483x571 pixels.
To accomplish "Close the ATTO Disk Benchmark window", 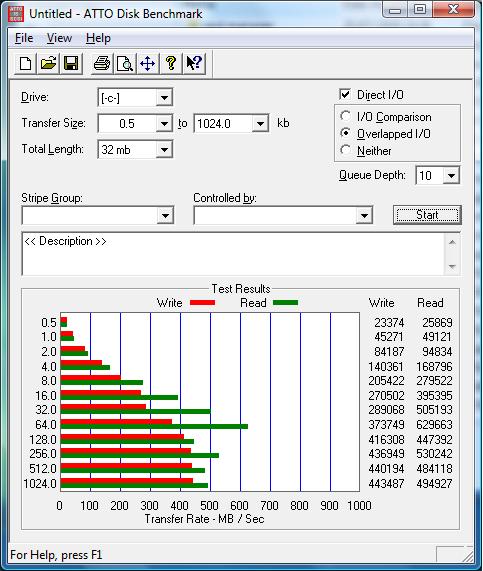I will tap(453, 10).
